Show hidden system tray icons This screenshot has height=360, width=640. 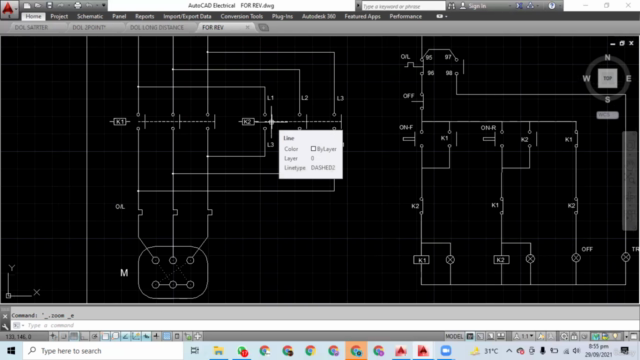(x=509, y=351)
